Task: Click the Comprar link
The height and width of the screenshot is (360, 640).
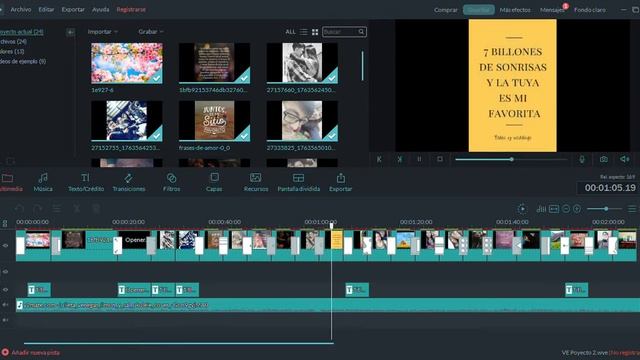Action: [446, 10]
